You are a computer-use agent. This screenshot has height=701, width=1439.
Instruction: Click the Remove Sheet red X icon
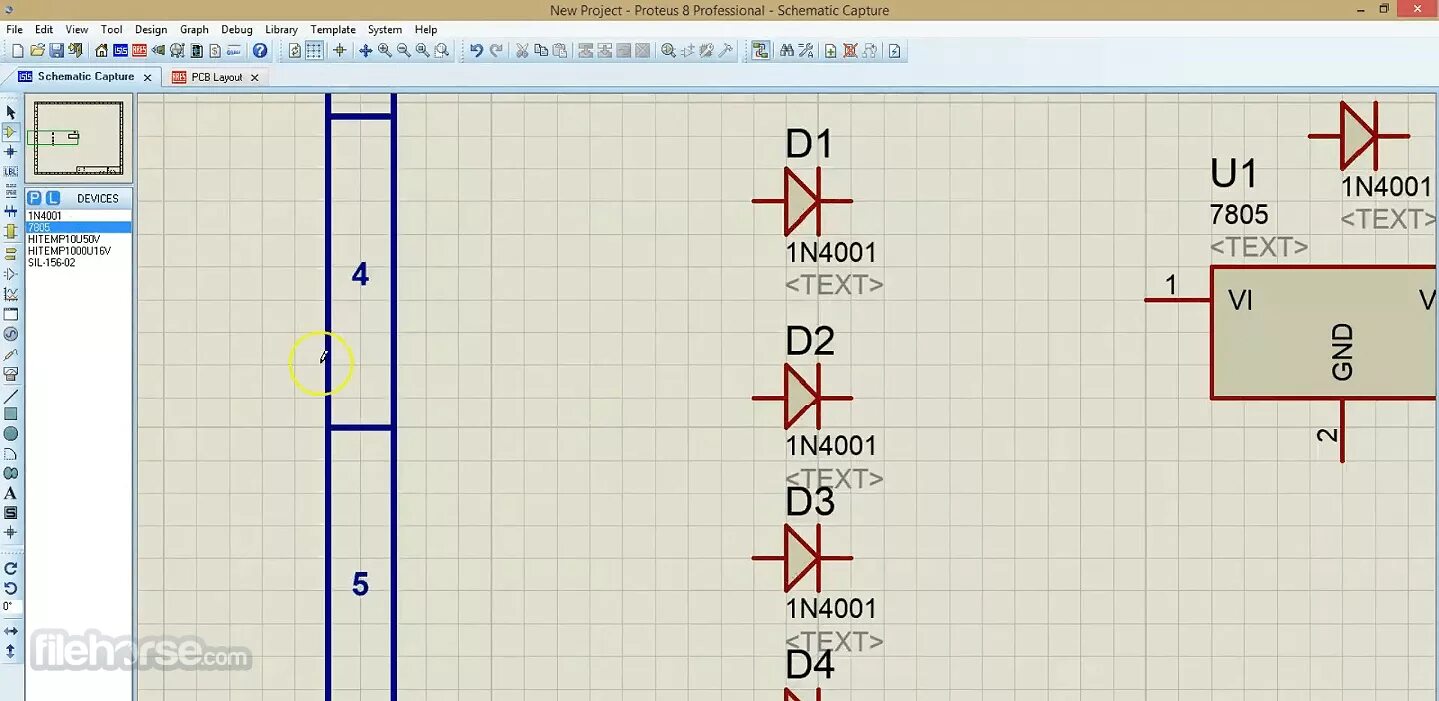pos(850,51)
